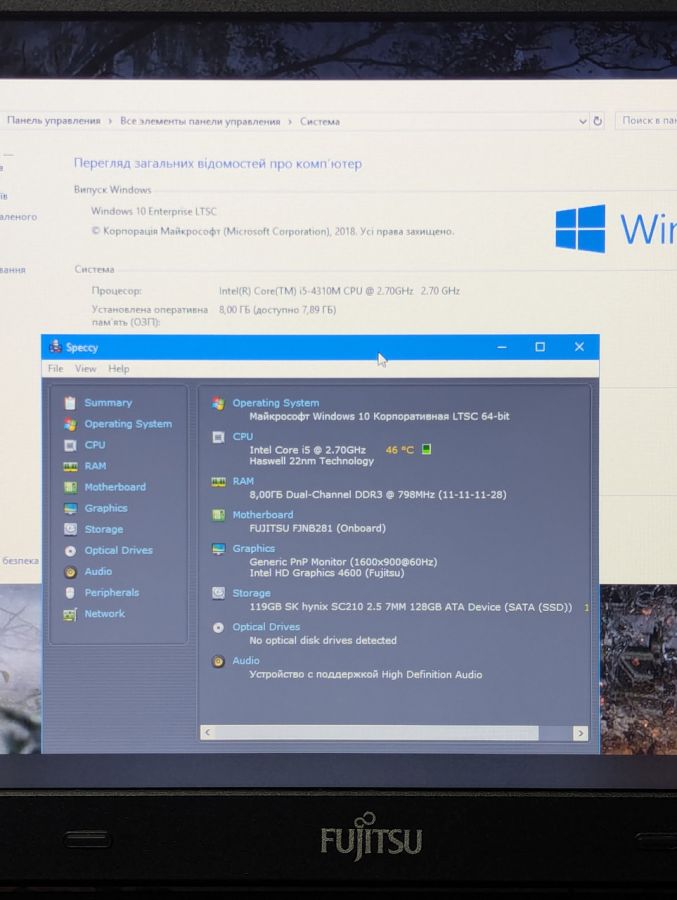Click 'Haswell 22nm Technology' text

pyautogui.click(x=311, y=461)
